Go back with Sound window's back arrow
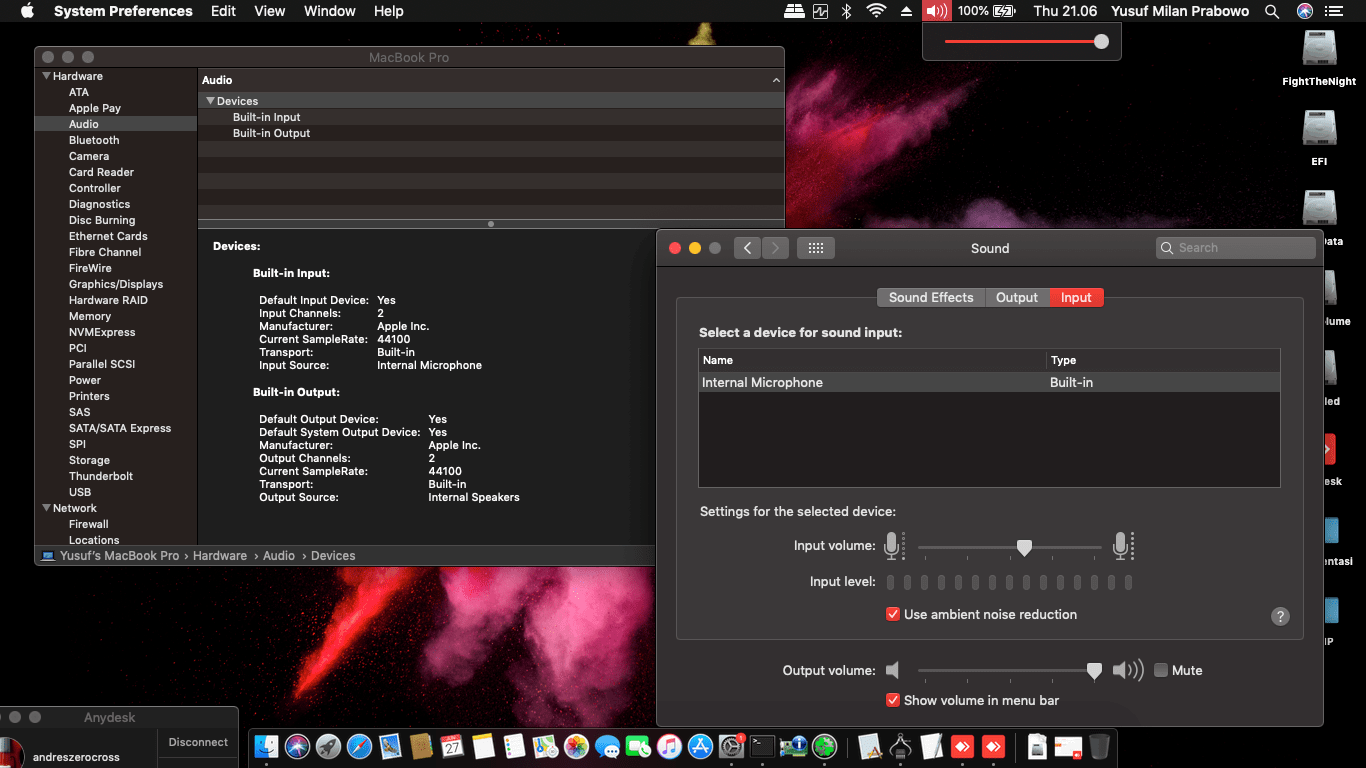 748,248
